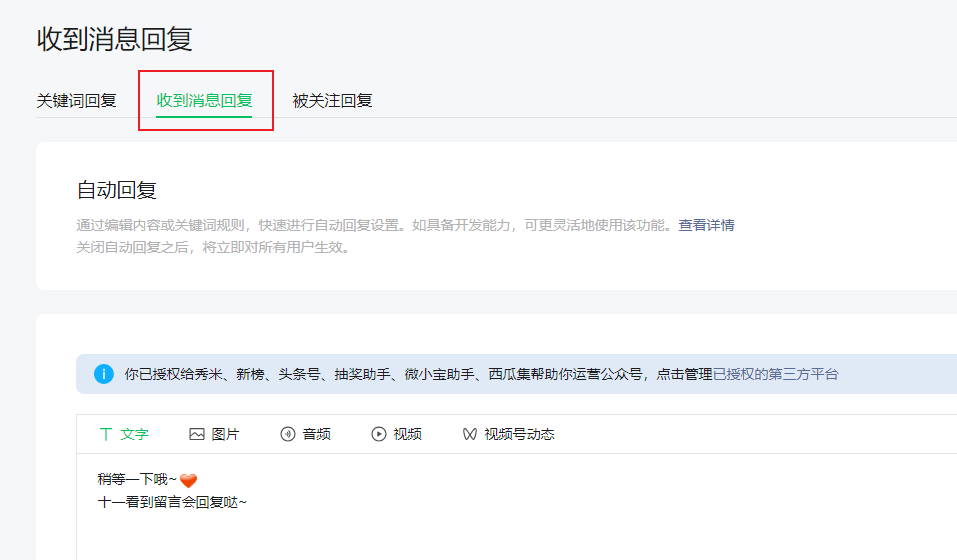The image size is (957, 560).
Task: Choose the 文字 reply type label
Action: click(x=134, y=434)
